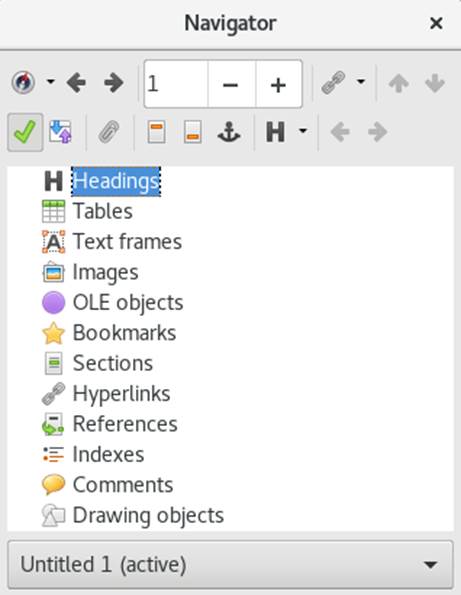461x595 pixels.
Task: Close the Navigator panel
Action: [436, 23]
